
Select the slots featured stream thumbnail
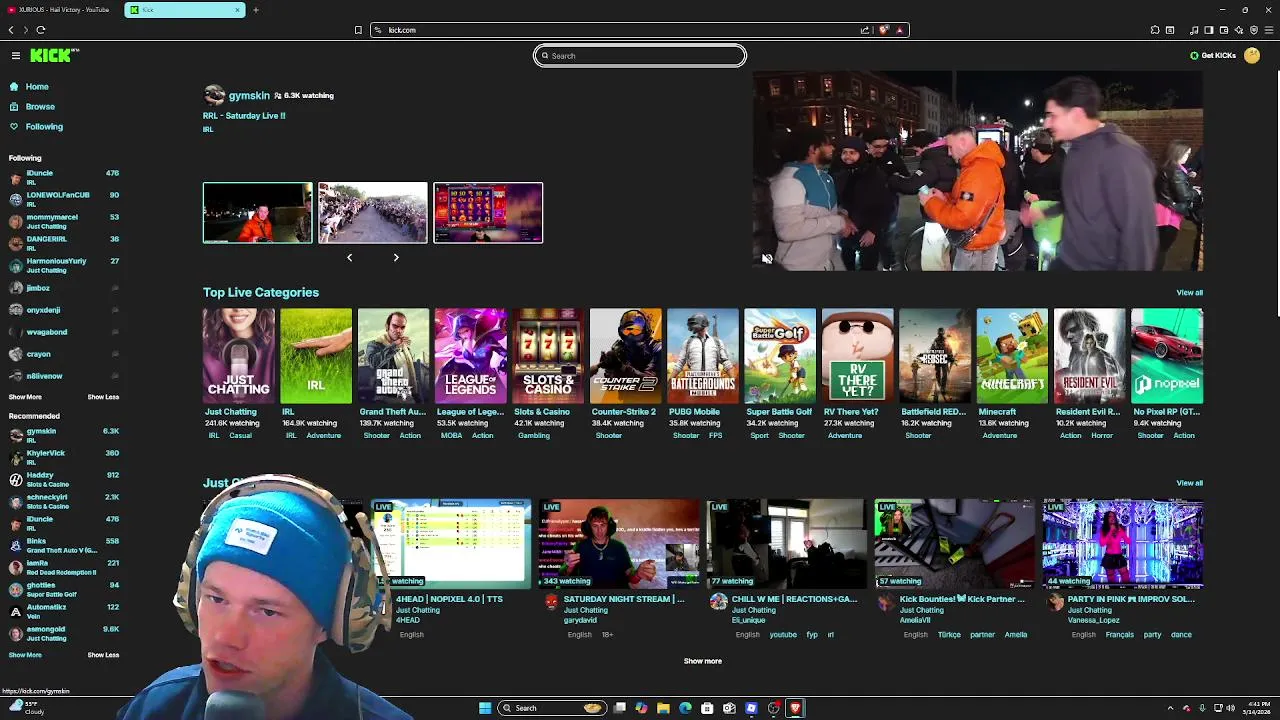pyautogui.click(x=488, y=212)
